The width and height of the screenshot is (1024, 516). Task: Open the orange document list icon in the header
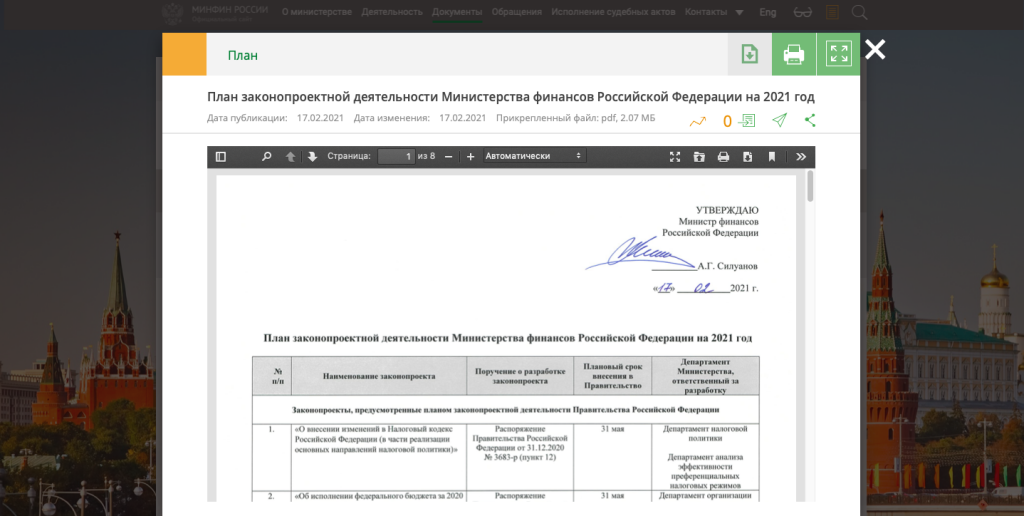832,12
